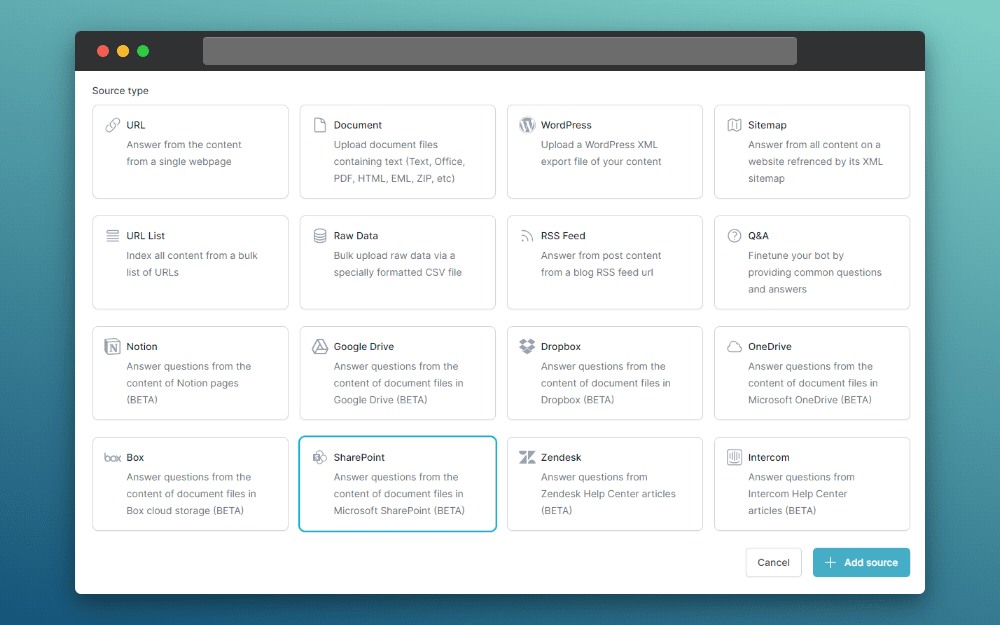Click the Add source button
This screenshot has height=625, width=1000.
point(861,563)
